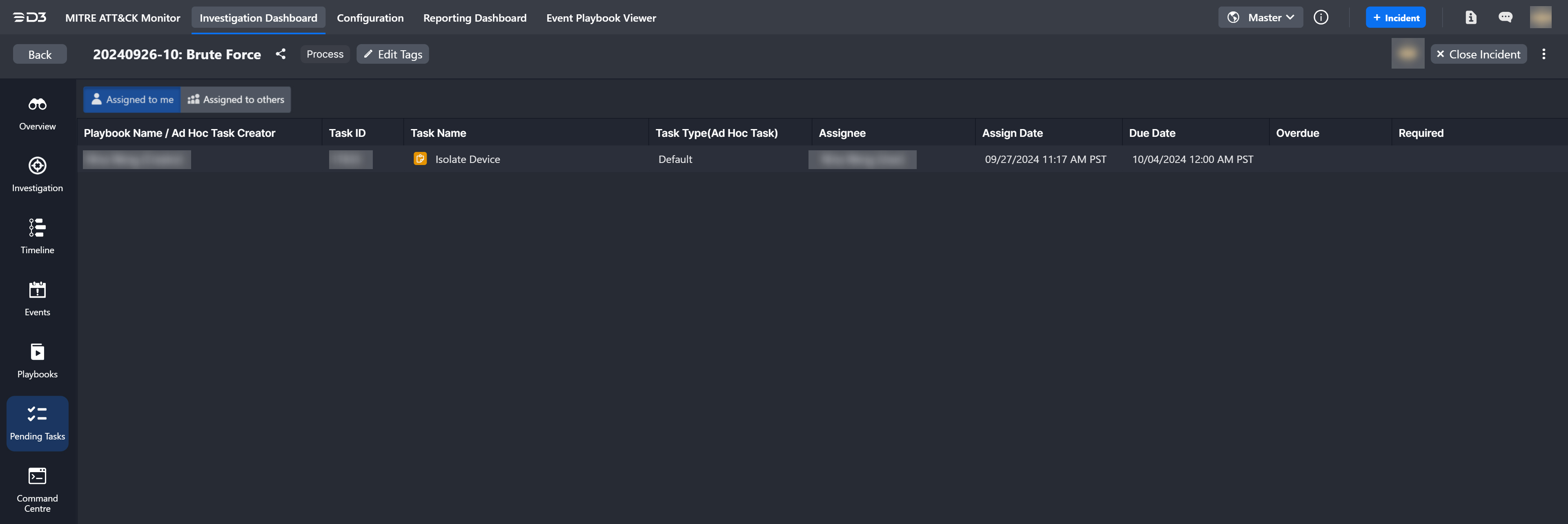Open the chat bubble icon
The image size is (1568, 524).
pyautogui.click(x=1505, y=18)
